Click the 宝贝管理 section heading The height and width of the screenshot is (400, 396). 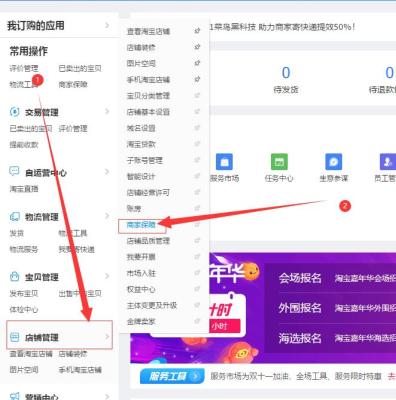pyautogui.click(x=42, y=277)
